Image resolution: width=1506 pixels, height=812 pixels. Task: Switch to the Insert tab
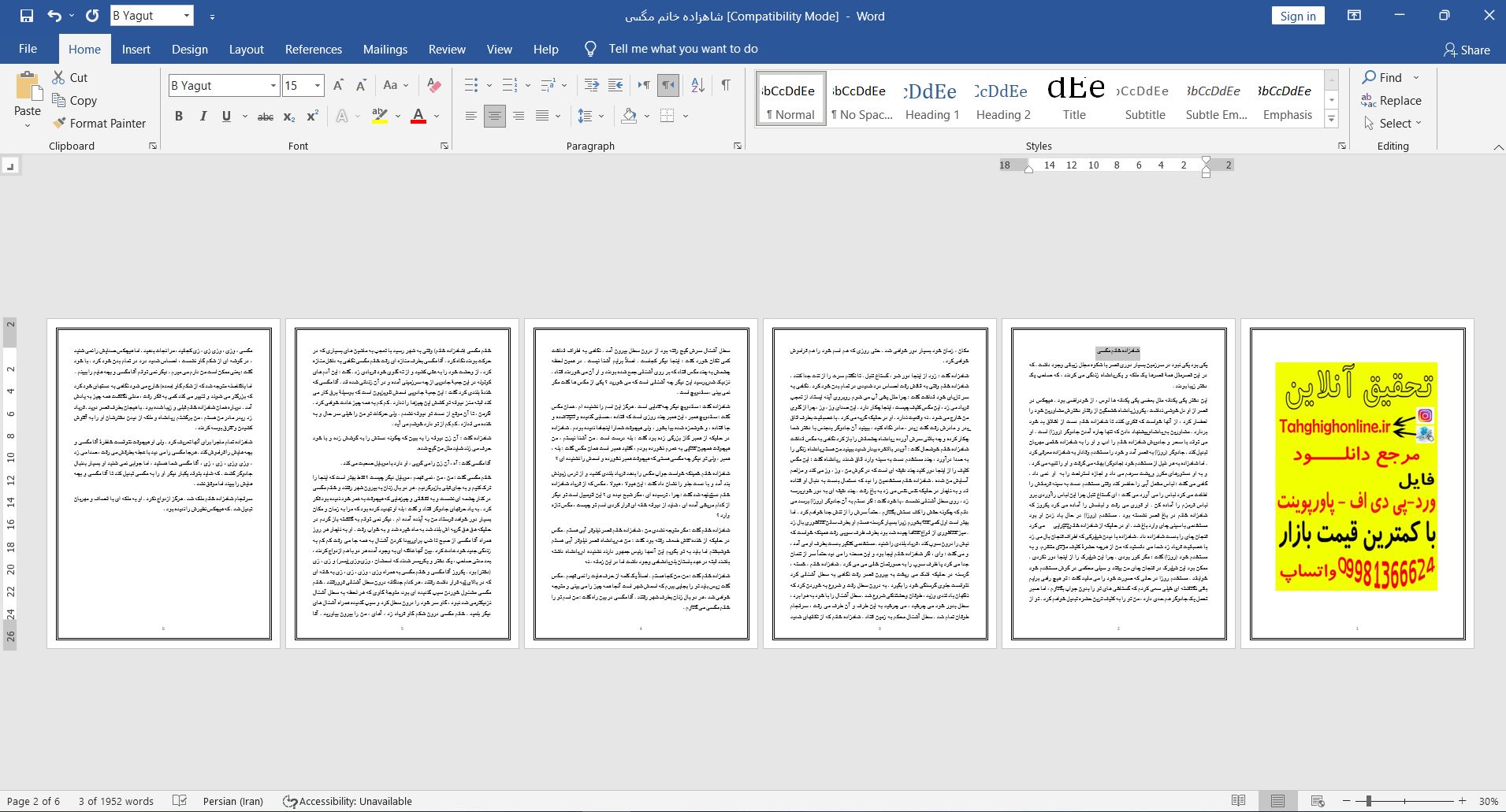136,49
